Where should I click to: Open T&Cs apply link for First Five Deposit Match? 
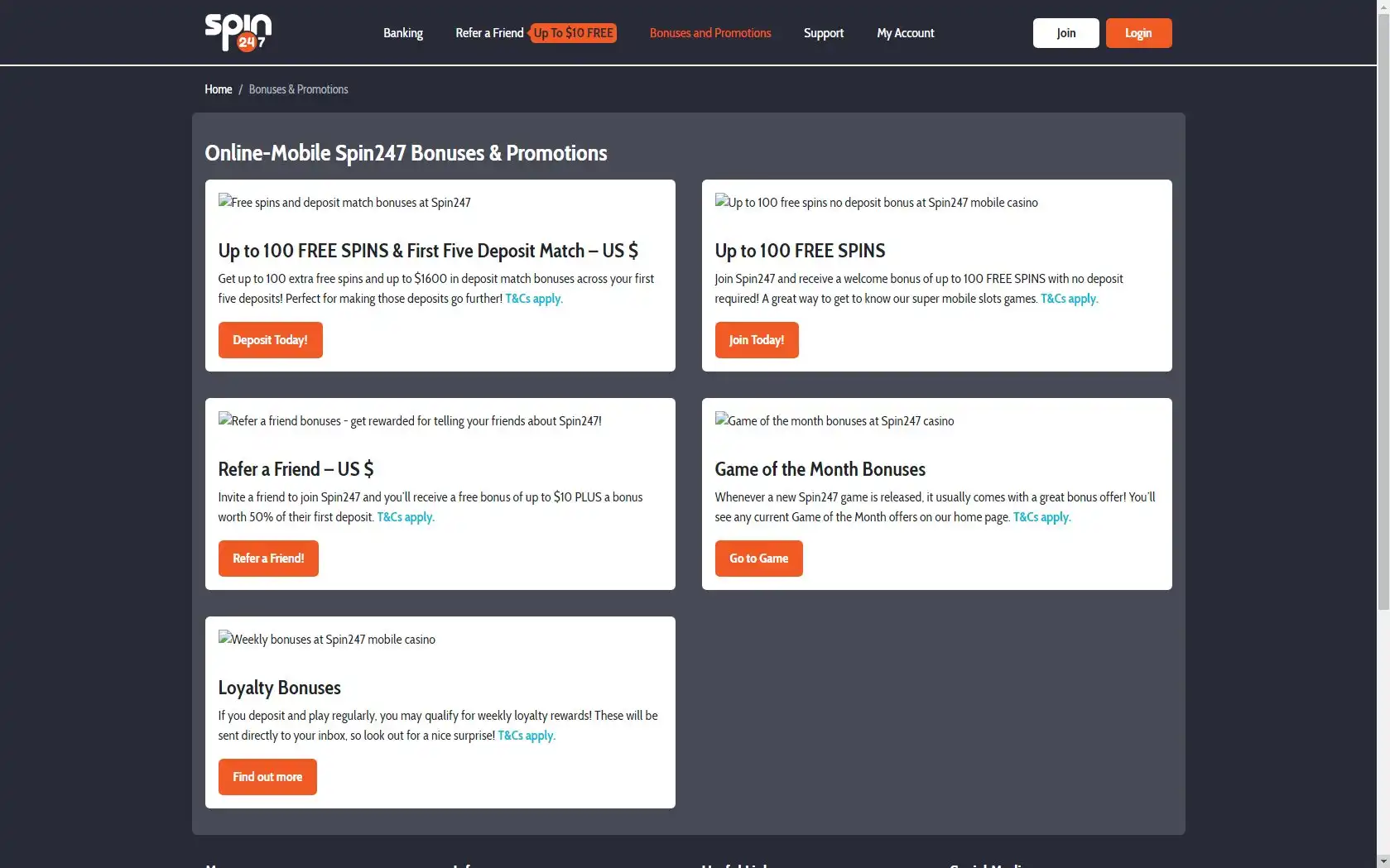(x=533, y=299)
